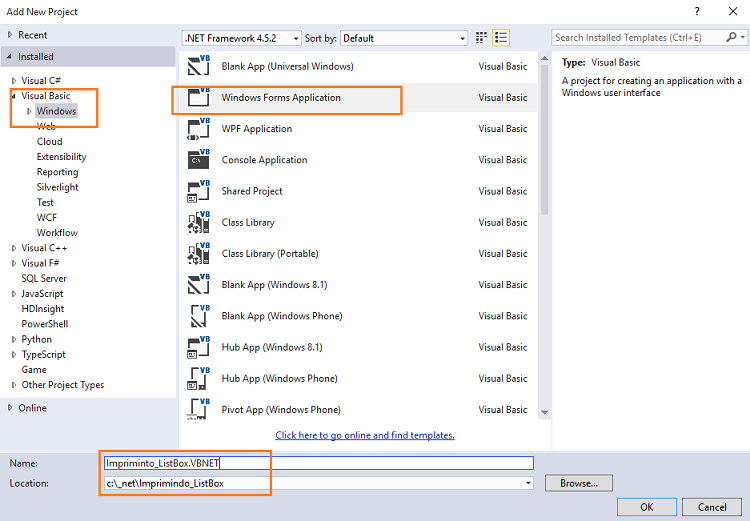This screenshot has width=750, height=521.
Task: Open the .NET Framework version dropdown
Action: click(x=242, y=38)
